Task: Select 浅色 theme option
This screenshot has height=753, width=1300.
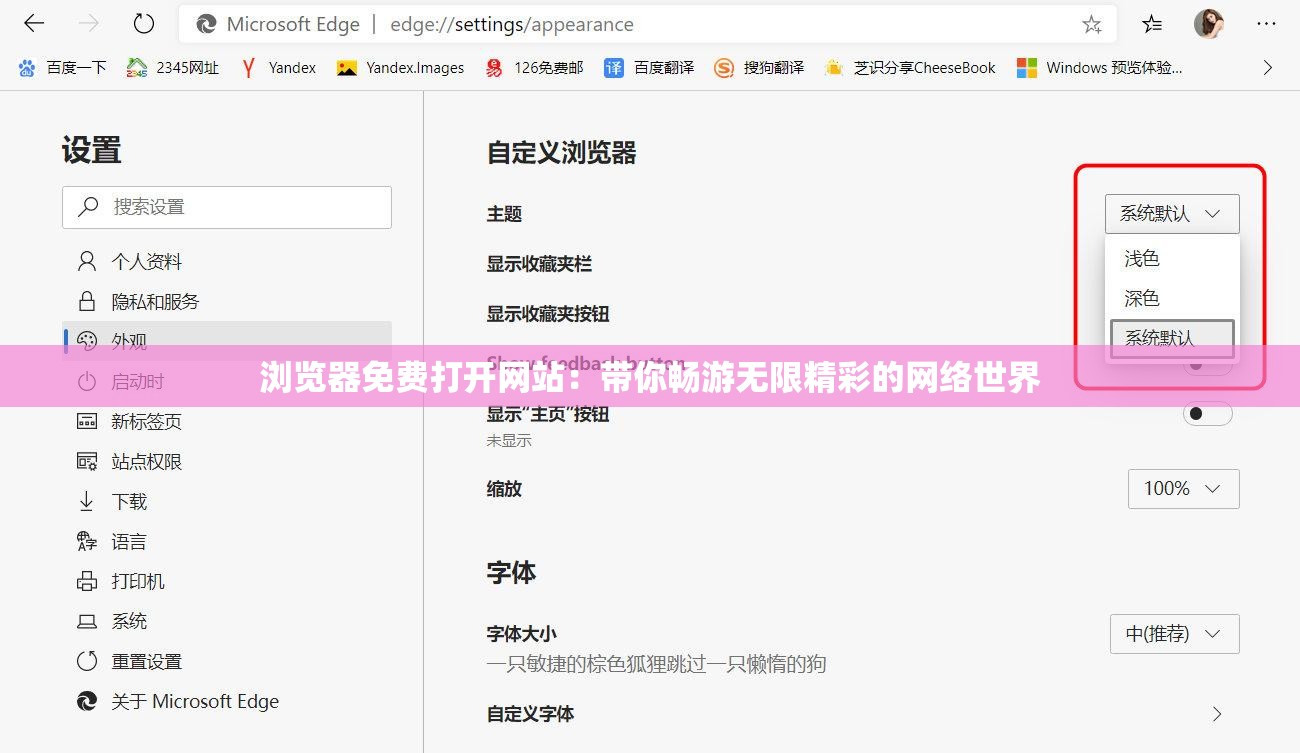Action: tap(1172, 259)
